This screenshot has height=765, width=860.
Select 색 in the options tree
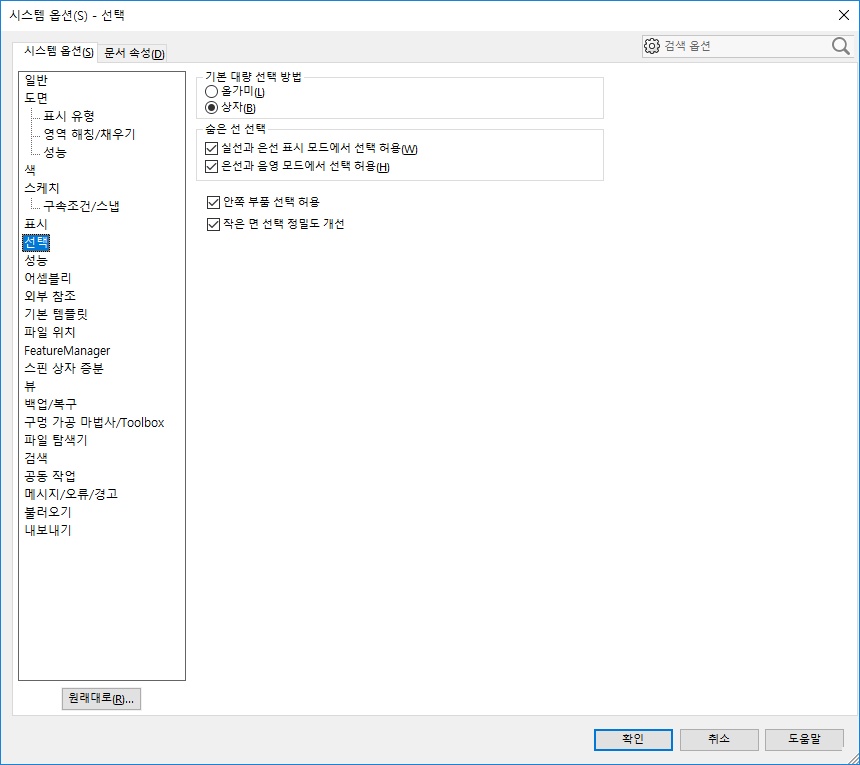click(x=30, y=171)
